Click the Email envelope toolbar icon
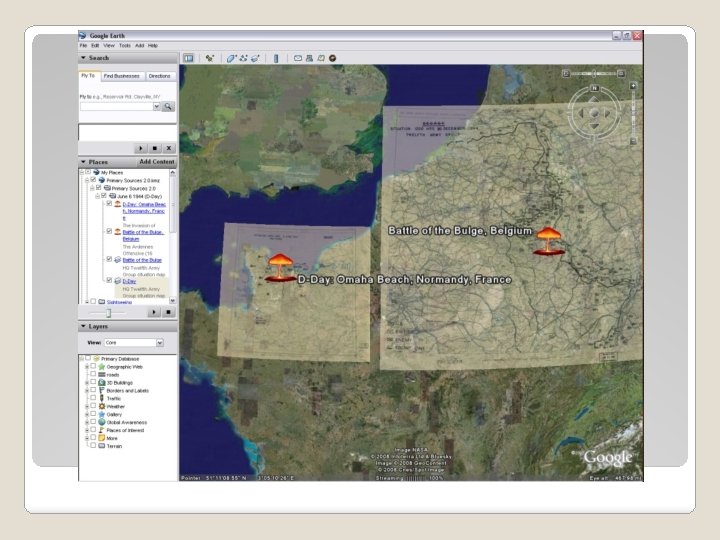 click(x=300, y=58)
